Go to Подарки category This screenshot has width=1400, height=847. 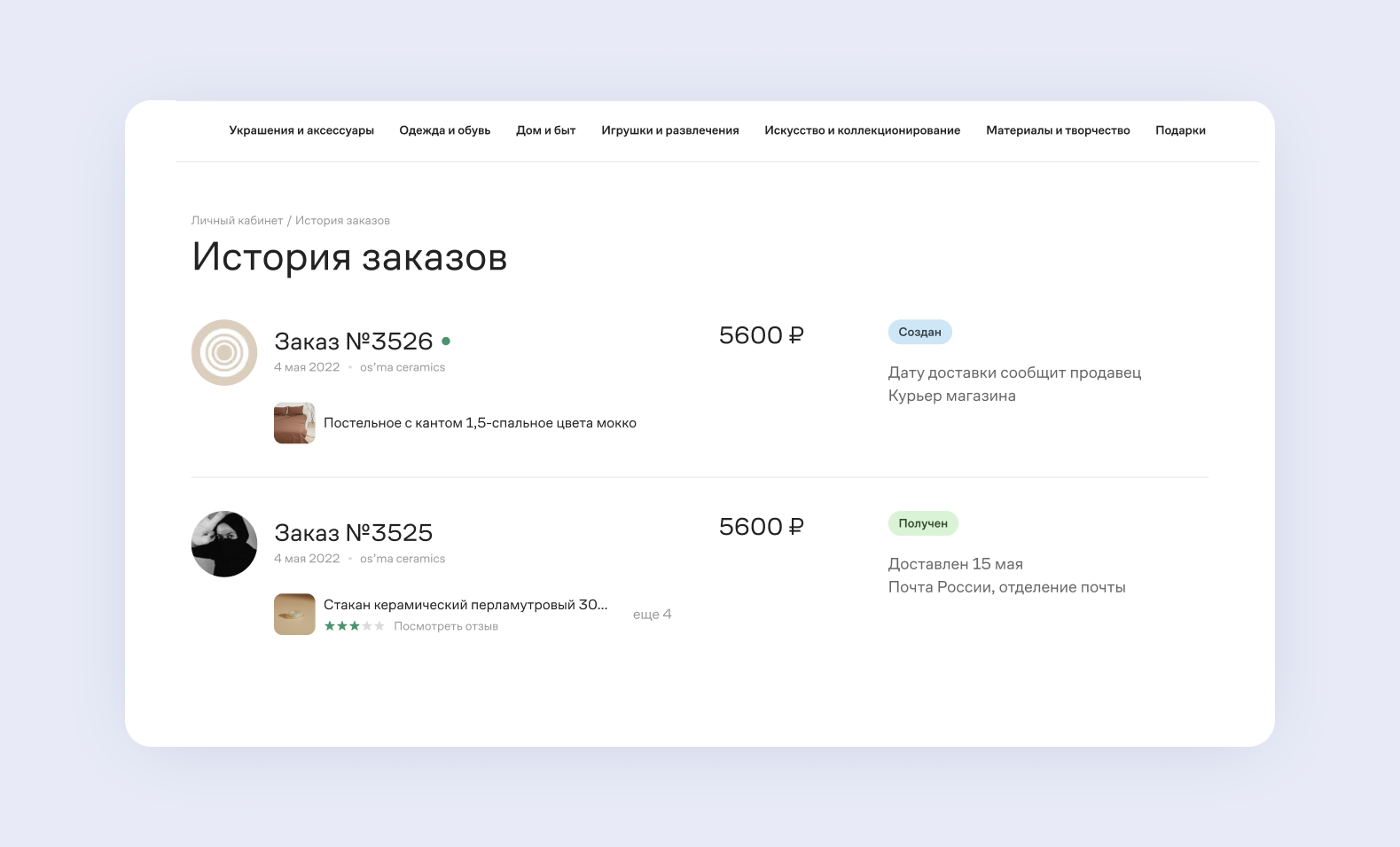tap(1180, 130)
